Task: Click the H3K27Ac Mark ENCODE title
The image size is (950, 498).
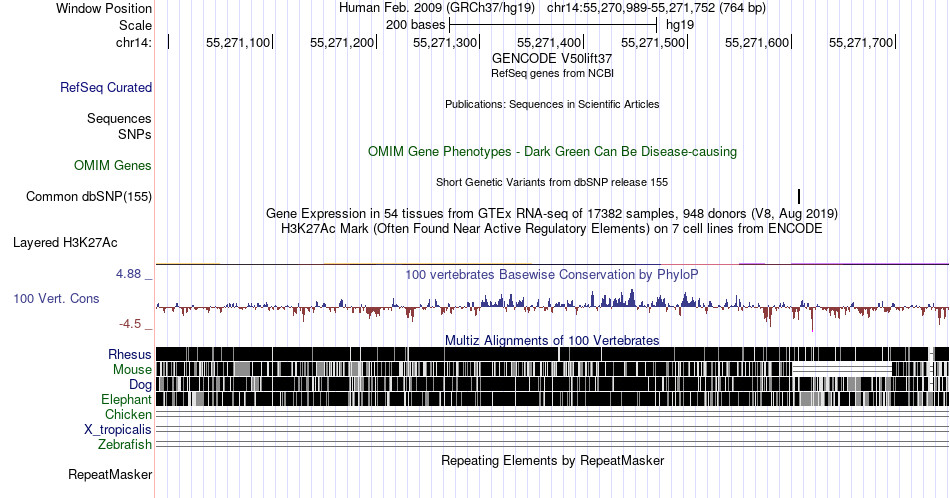Action: [552, 228]
